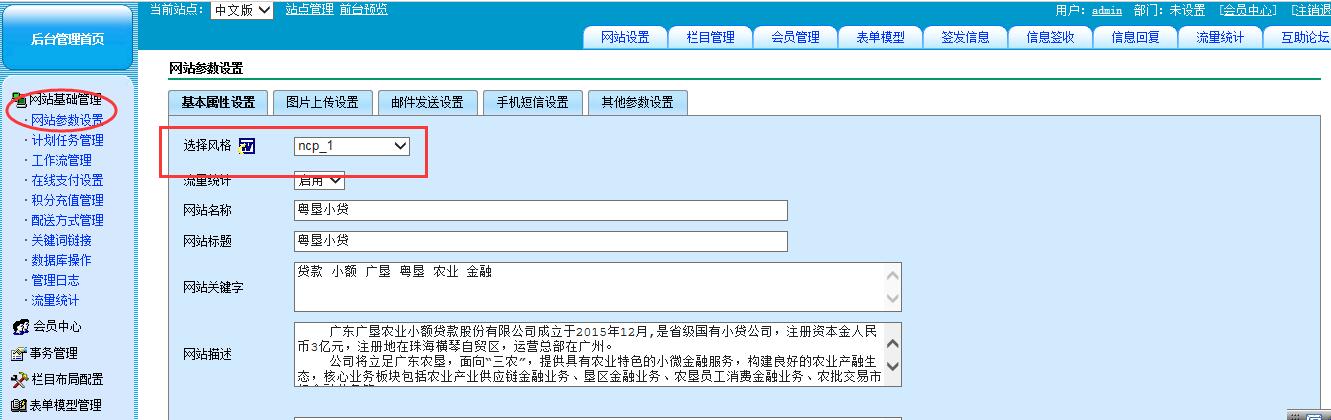The height and width of the screenshot is (420, 1331).
Task: Click the 栏目布局配置 tools icon
Action: 19,380
